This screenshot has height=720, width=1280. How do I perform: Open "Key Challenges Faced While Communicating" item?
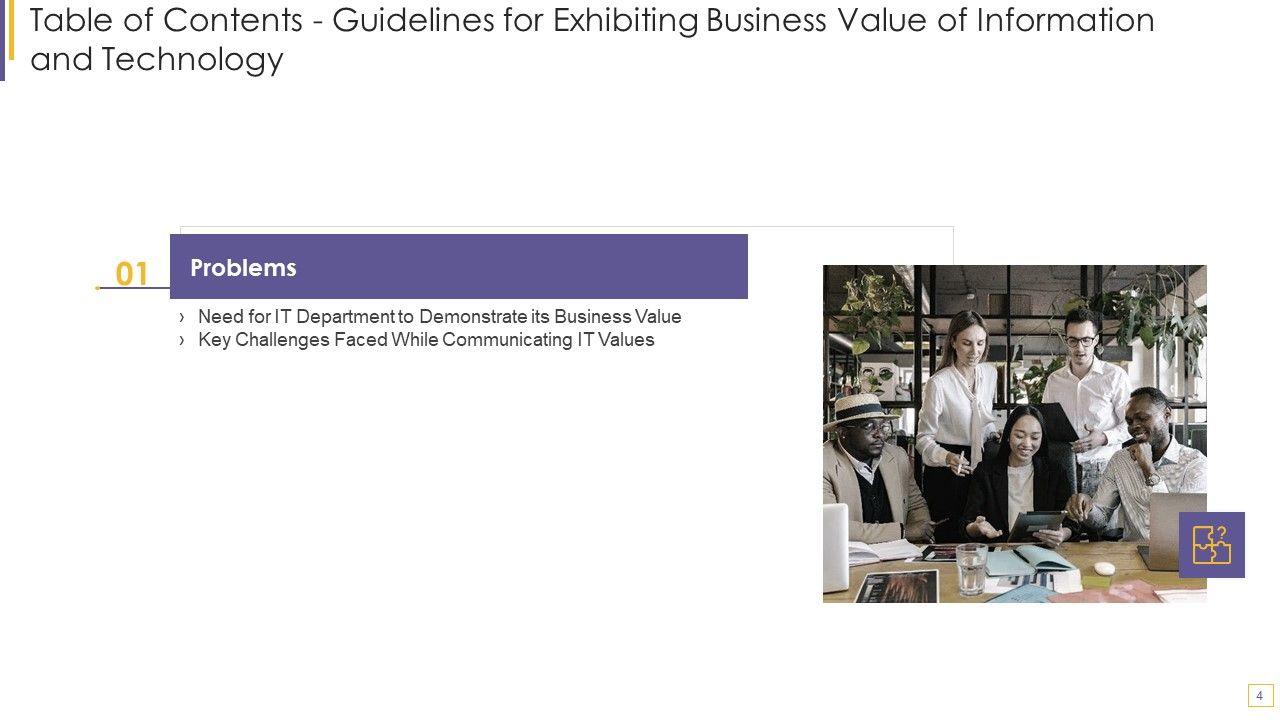(x=426, y=340)
